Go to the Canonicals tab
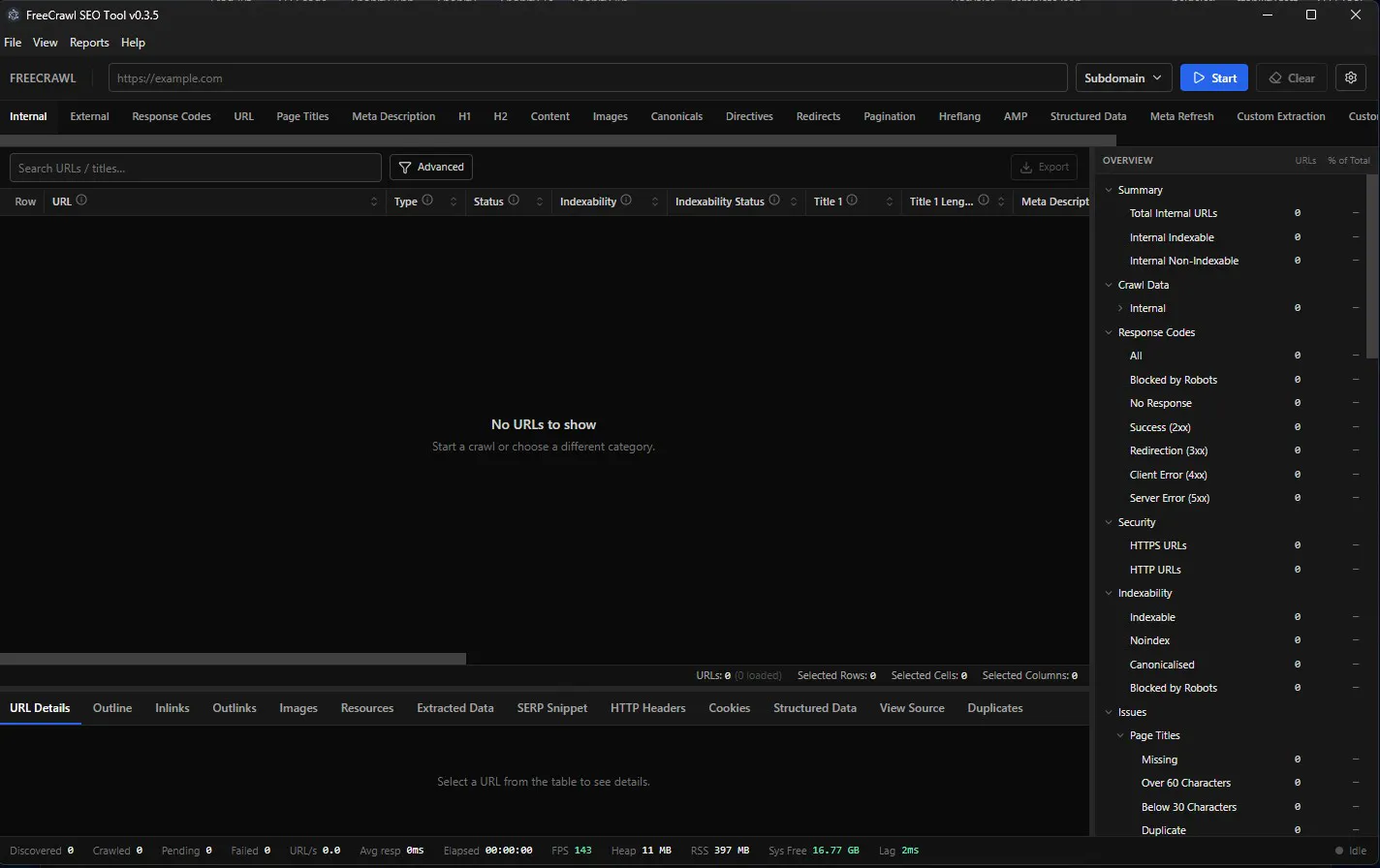 pos(676,116)
